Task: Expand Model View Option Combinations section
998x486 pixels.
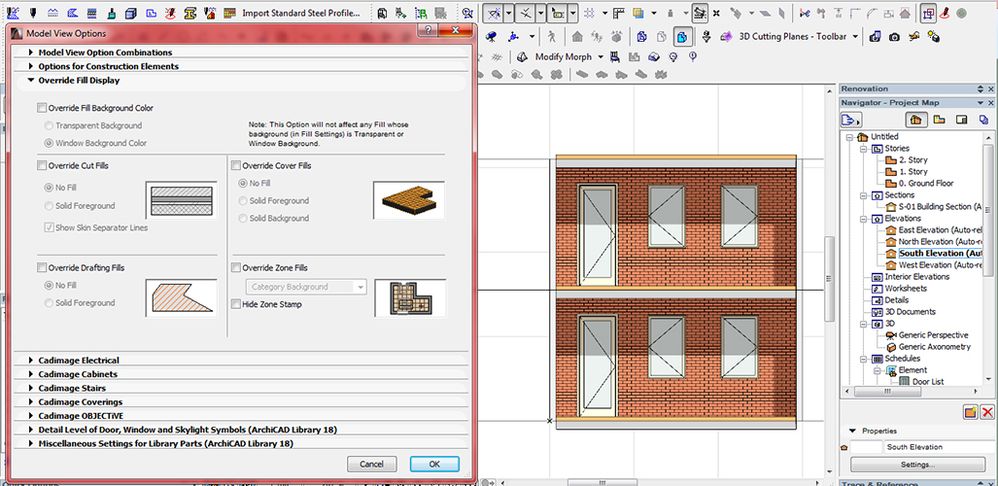Action: pyautogui.click(x=105, y=52)
